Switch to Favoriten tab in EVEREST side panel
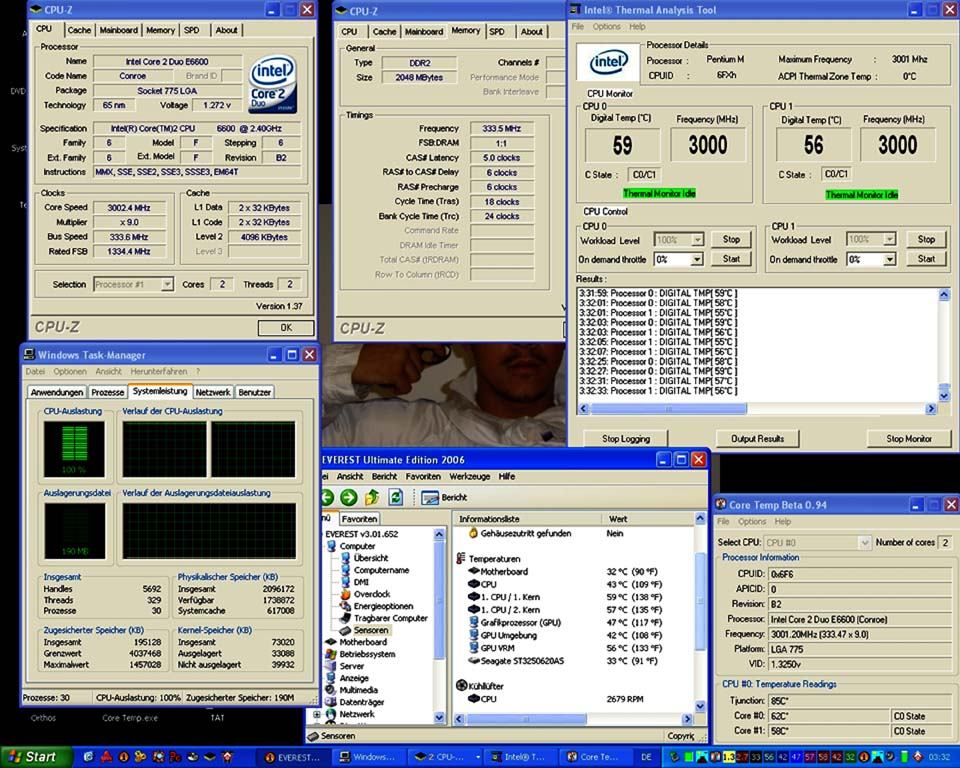The height and width of the screenshot is (768, 960). click(359, 519)
